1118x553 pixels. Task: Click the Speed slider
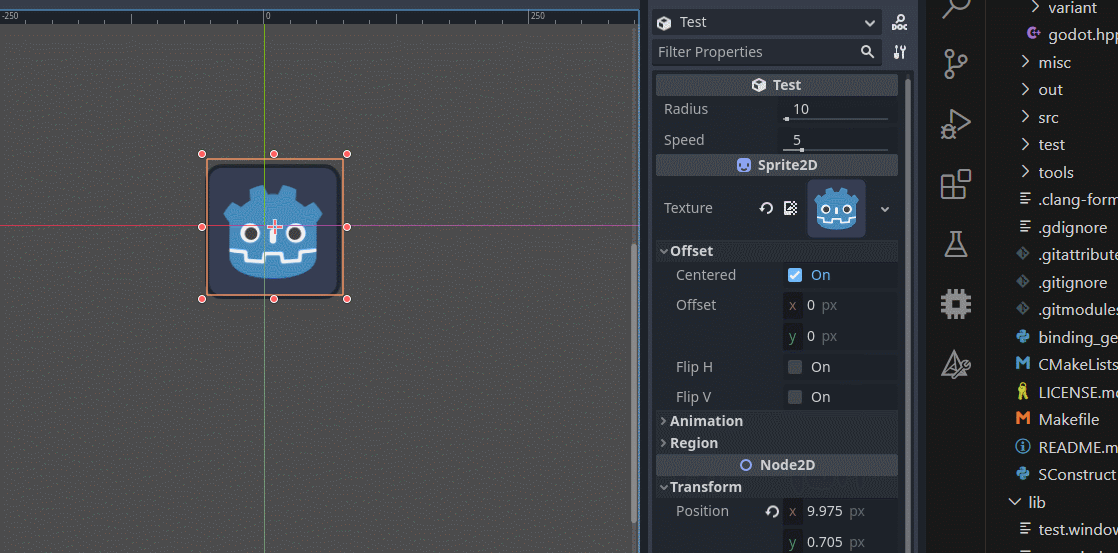pos(836,150)
